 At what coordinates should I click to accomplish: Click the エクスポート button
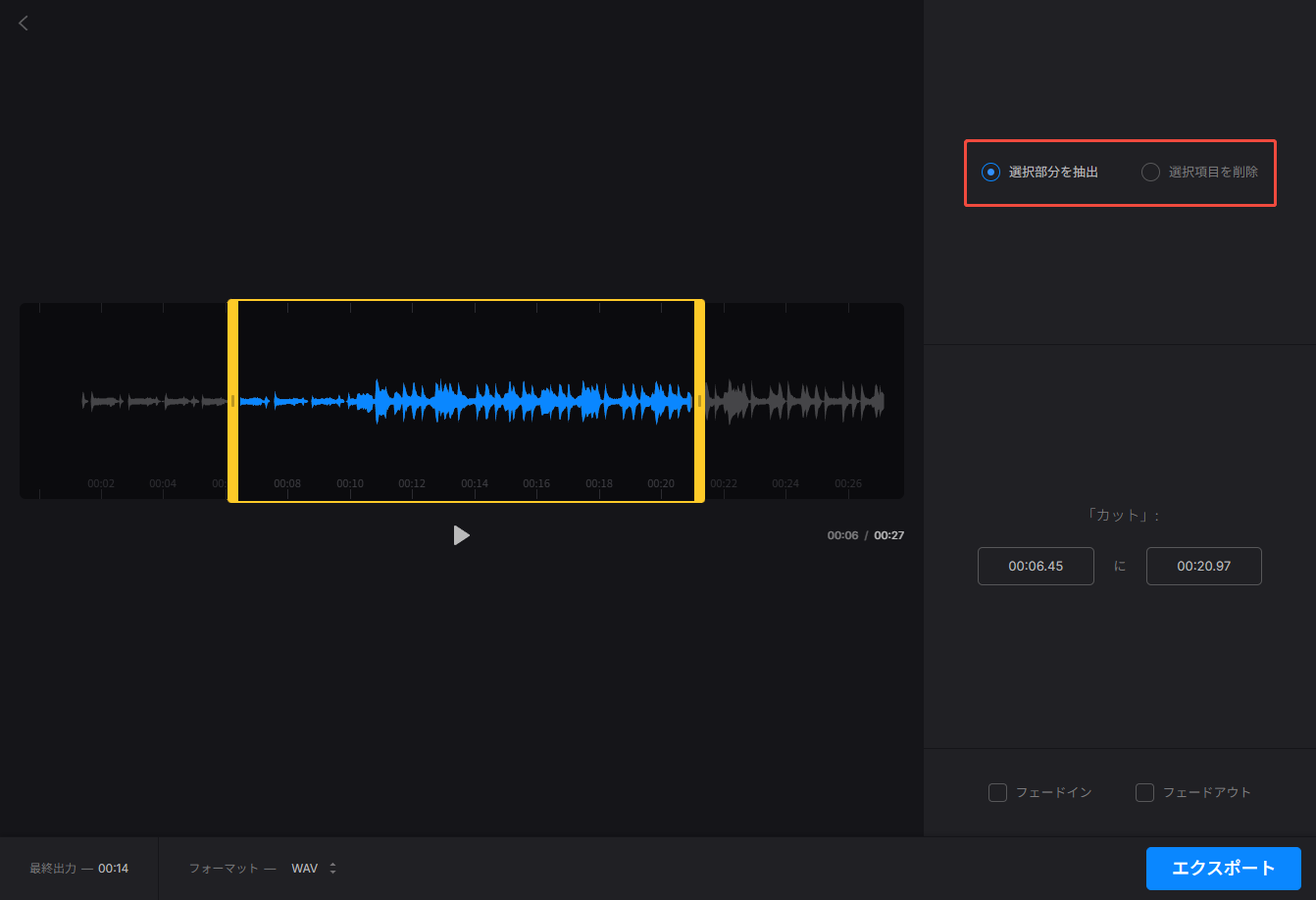click(x=1223, y=869)
